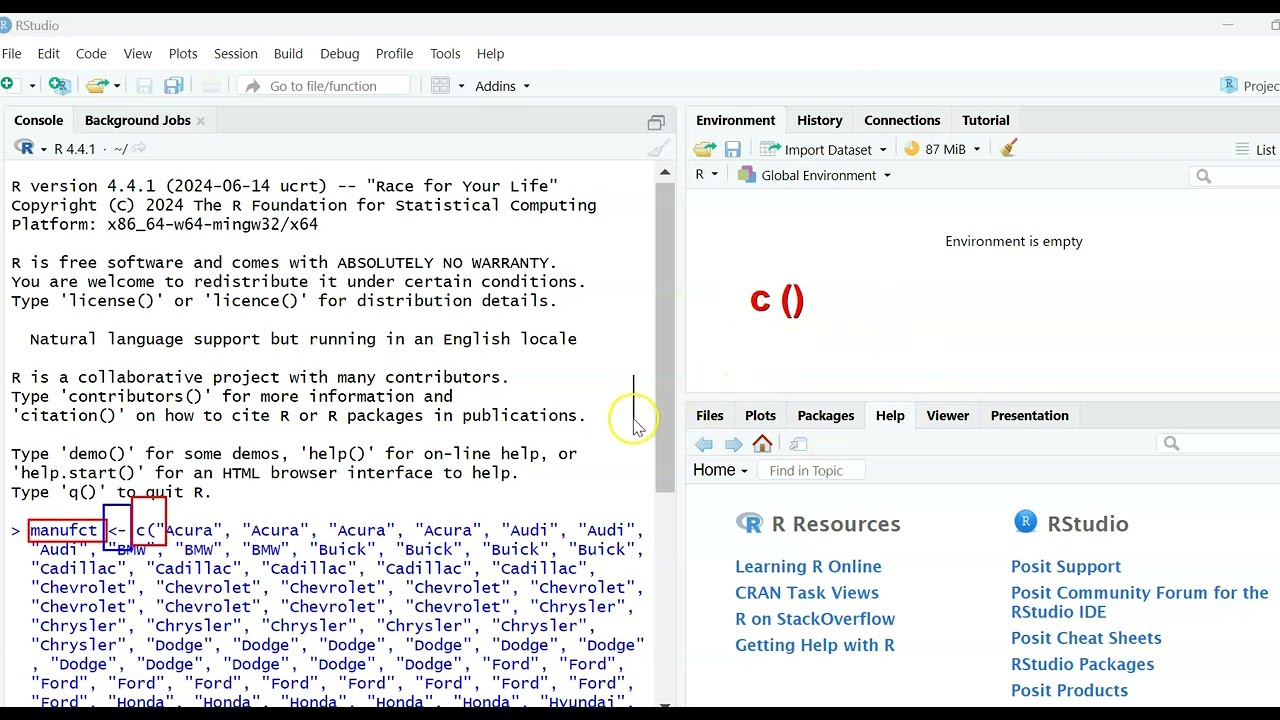Go forward in Help history
Screen dimensions: 1280x720
pos(733,444)
